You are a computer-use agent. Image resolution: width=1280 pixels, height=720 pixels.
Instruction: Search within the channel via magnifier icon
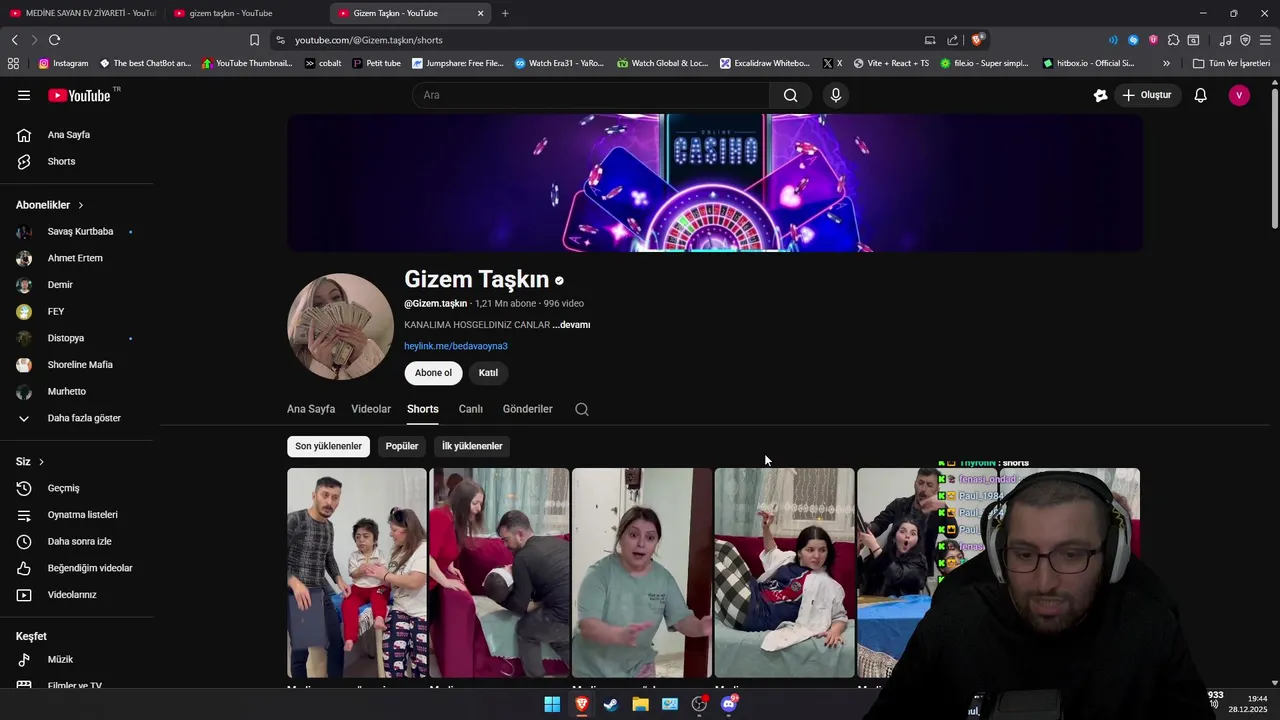tap(582, 409)
